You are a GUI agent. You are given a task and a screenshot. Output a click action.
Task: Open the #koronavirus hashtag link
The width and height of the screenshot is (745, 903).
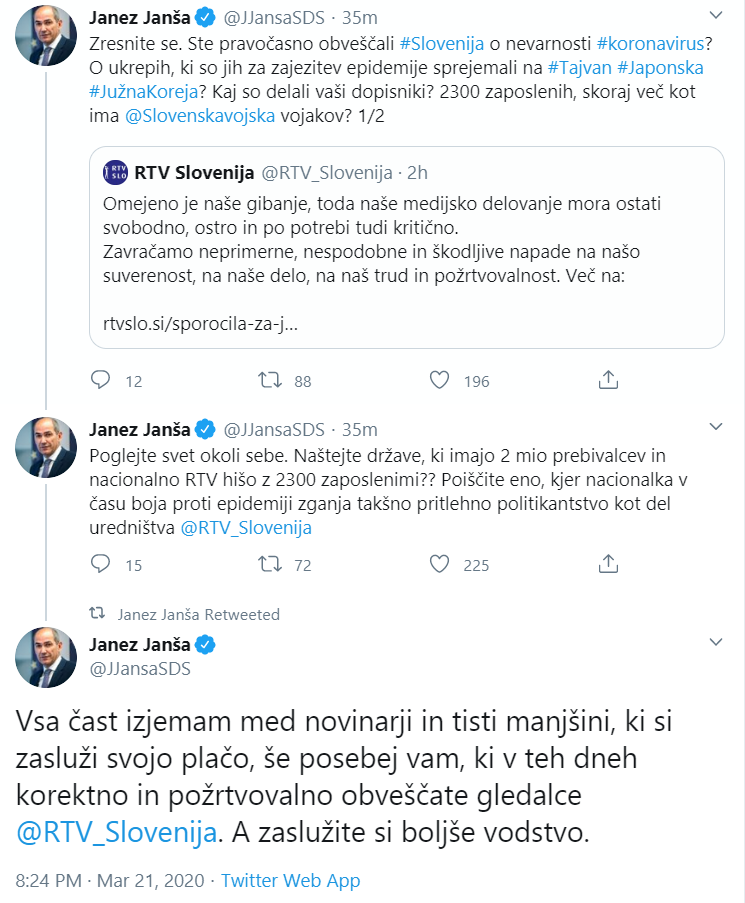[655, 44]
